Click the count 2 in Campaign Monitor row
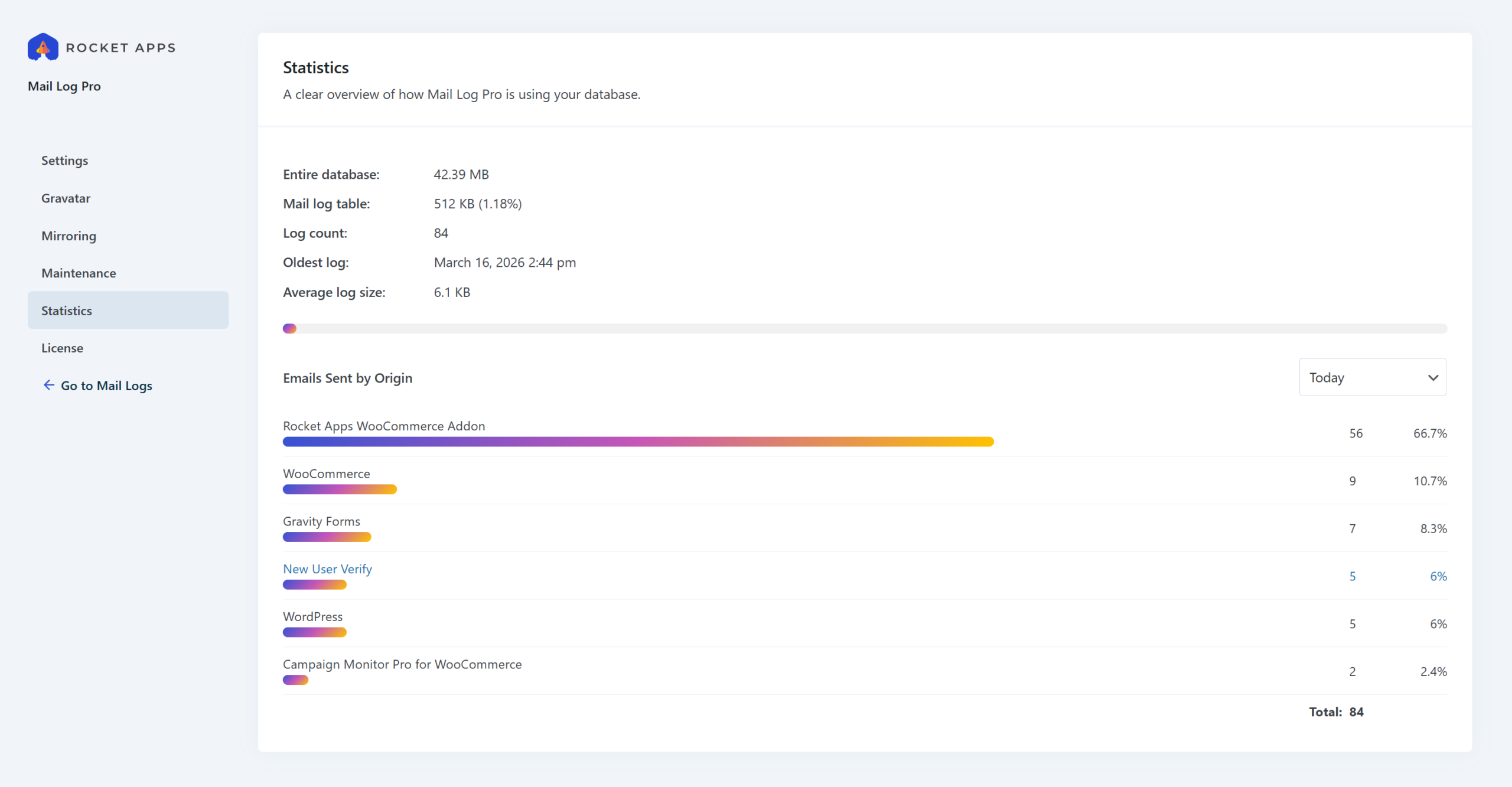Screen dimensions: 1512x787 (x=1353, y=672)
